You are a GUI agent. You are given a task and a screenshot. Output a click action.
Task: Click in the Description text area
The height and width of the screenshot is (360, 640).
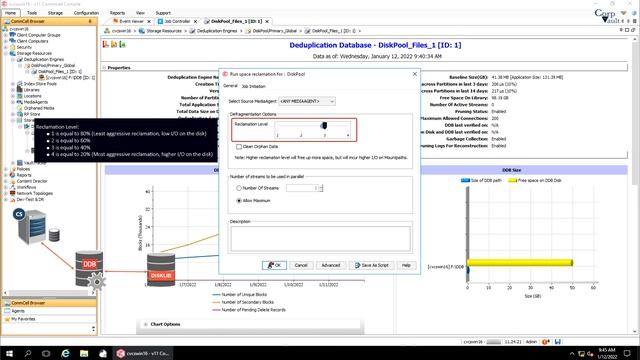point(320,239)
